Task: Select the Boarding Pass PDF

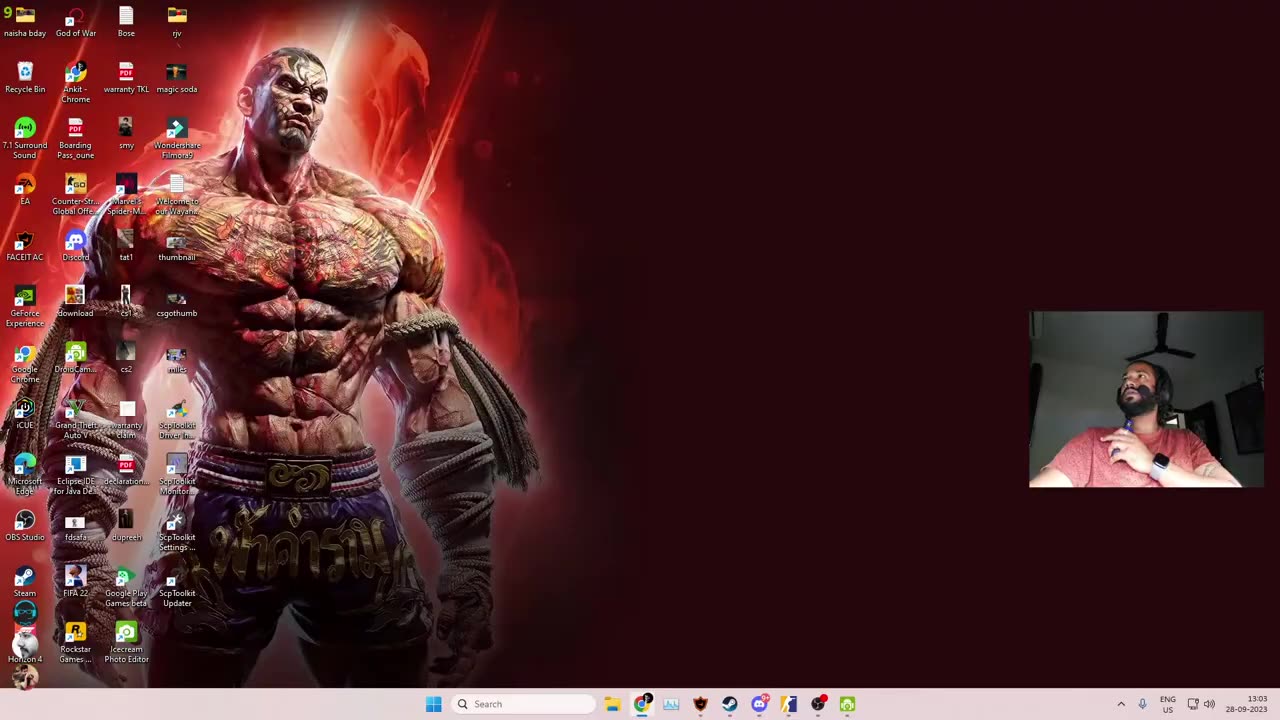Action: pyautogui.click(x=76, y=139)
